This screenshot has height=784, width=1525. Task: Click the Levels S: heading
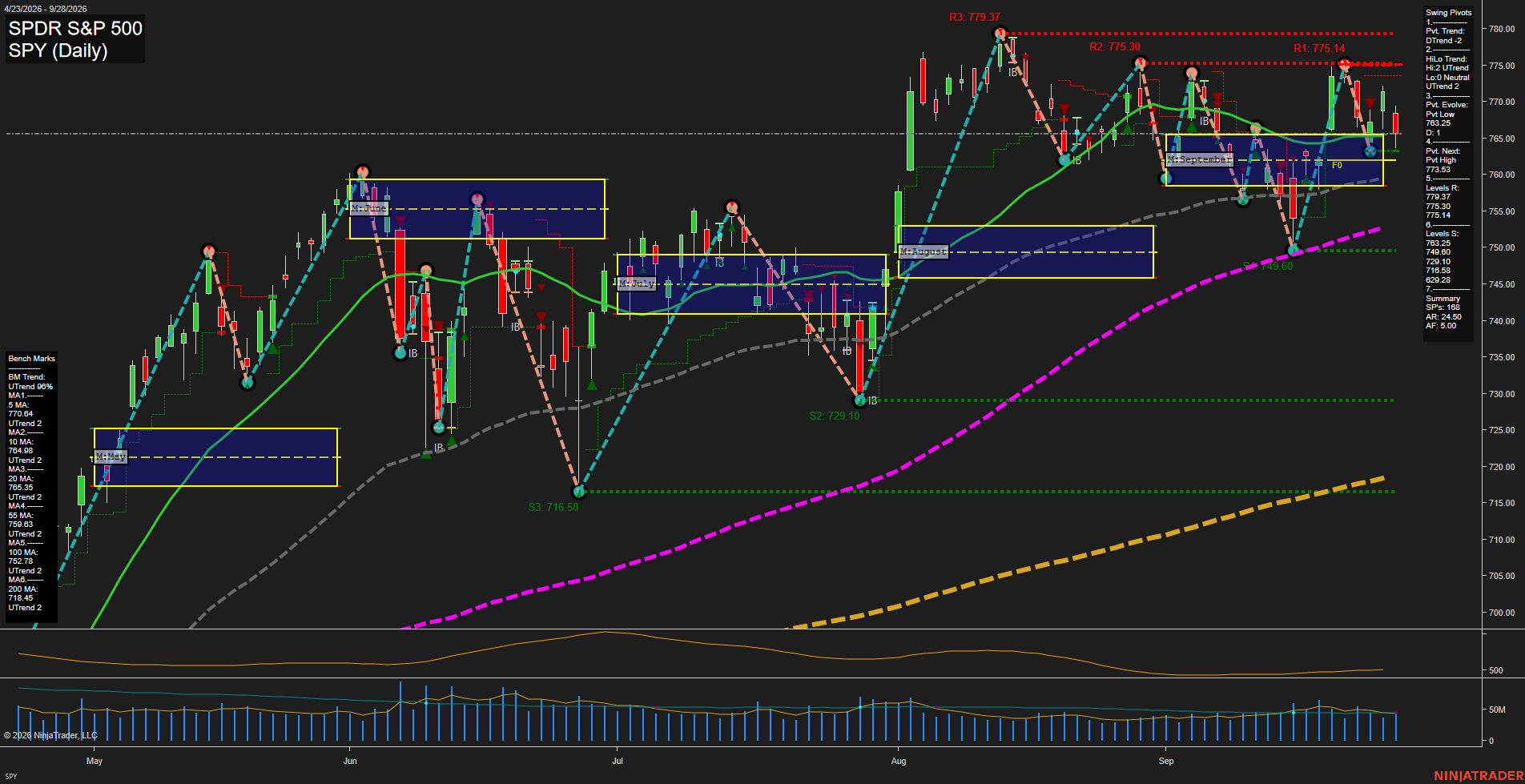tap(1442, 234)
